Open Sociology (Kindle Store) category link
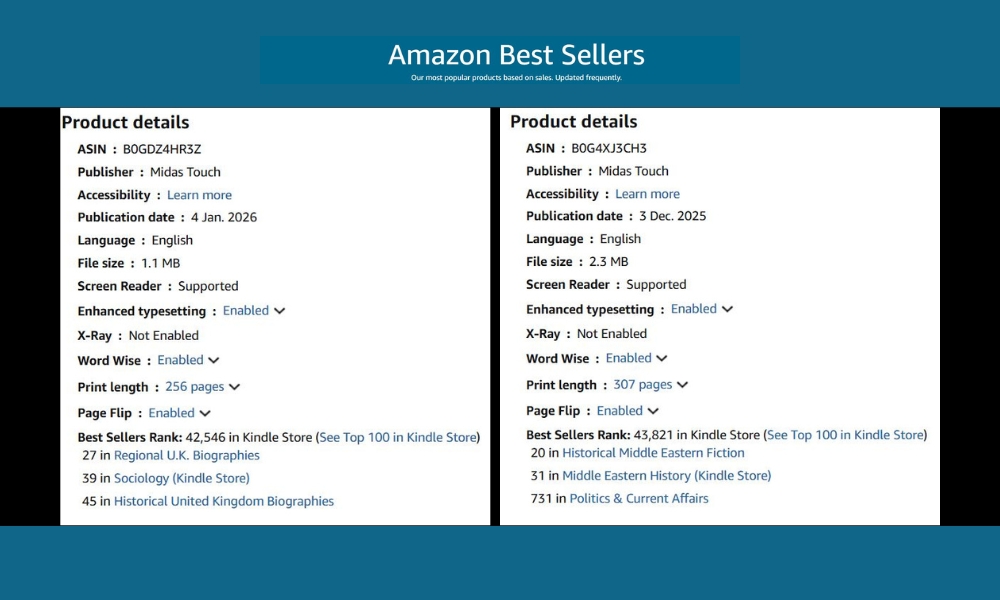Viewport: 1000px width, 600px height. pos(181,478)
